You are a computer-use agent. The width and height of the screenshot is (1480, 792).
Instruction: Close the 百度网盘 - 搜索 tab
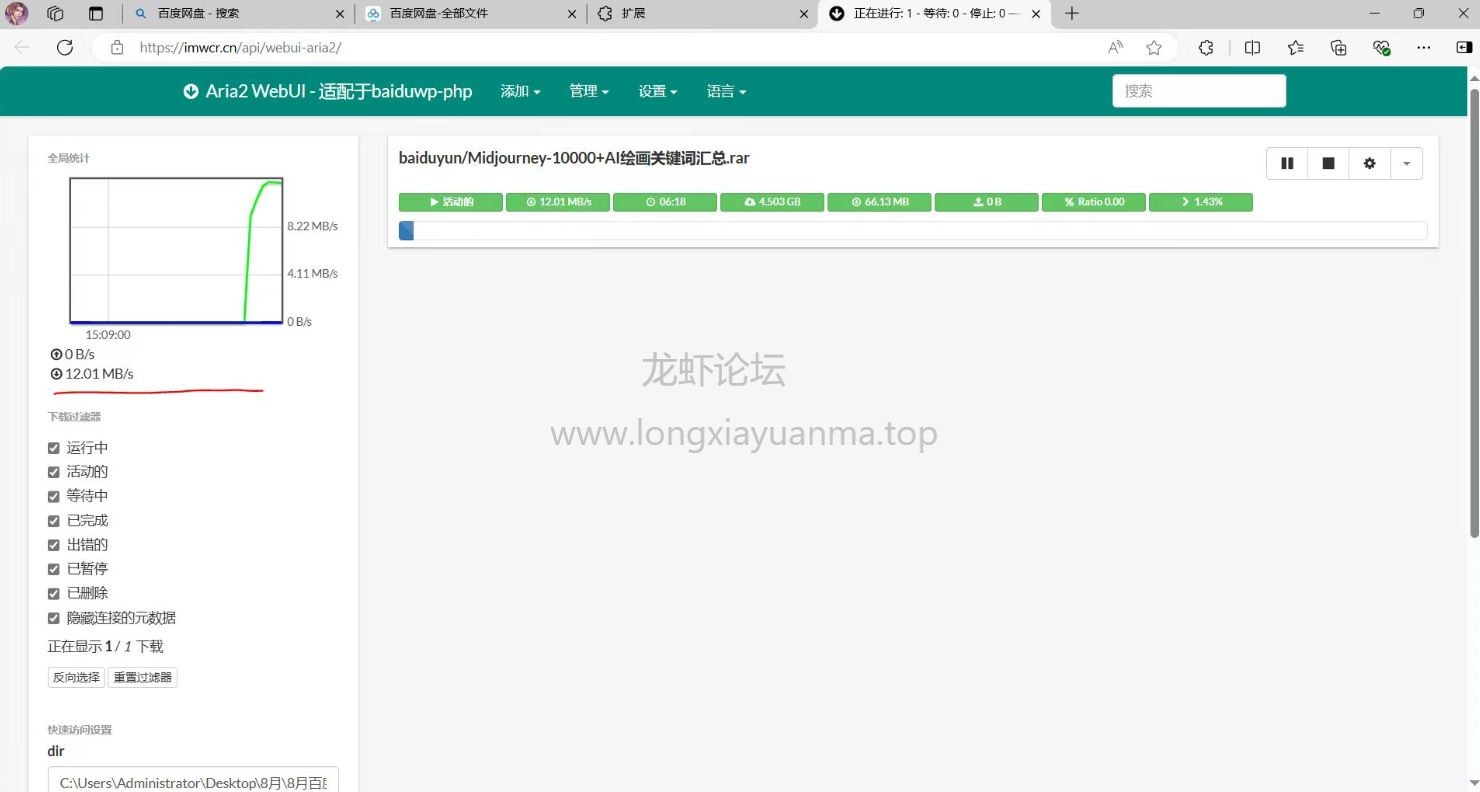coord(341,14)
